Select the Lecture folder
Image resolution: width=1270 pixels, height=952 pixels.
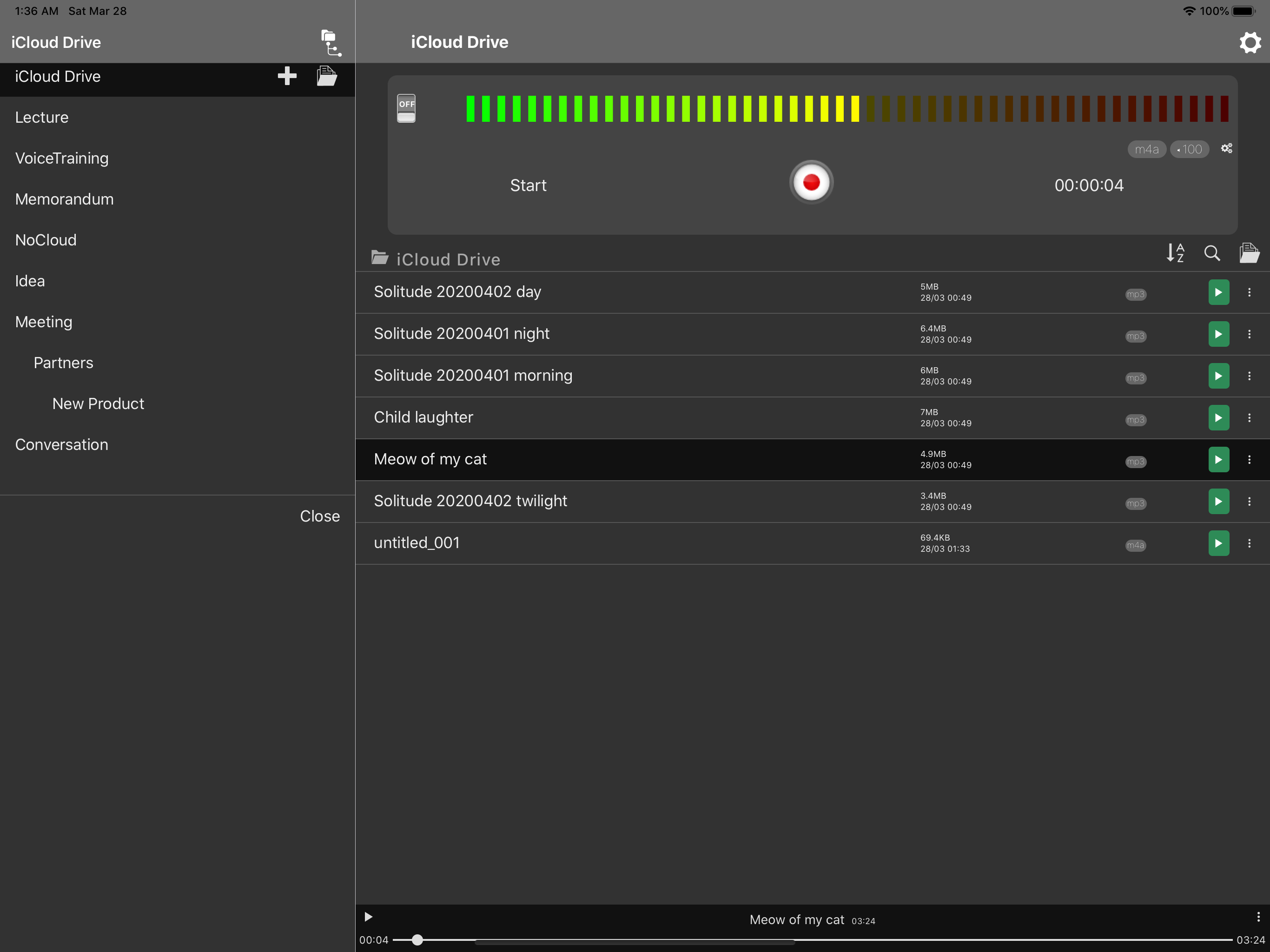tap(42, 117)
